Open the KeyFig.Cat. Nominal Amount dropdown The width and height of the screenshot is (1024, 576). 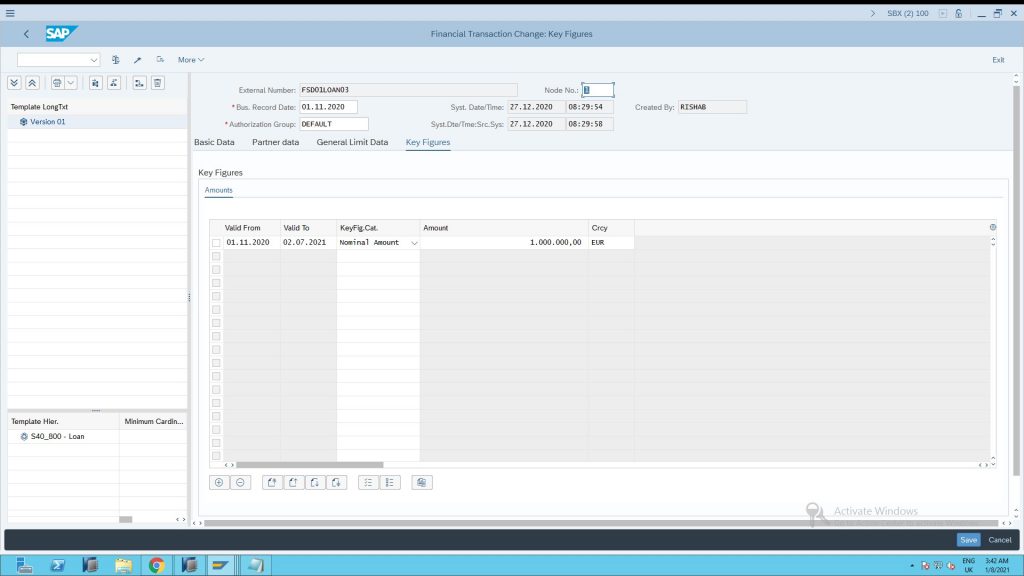pyautogui.click(x=414, y=243)
